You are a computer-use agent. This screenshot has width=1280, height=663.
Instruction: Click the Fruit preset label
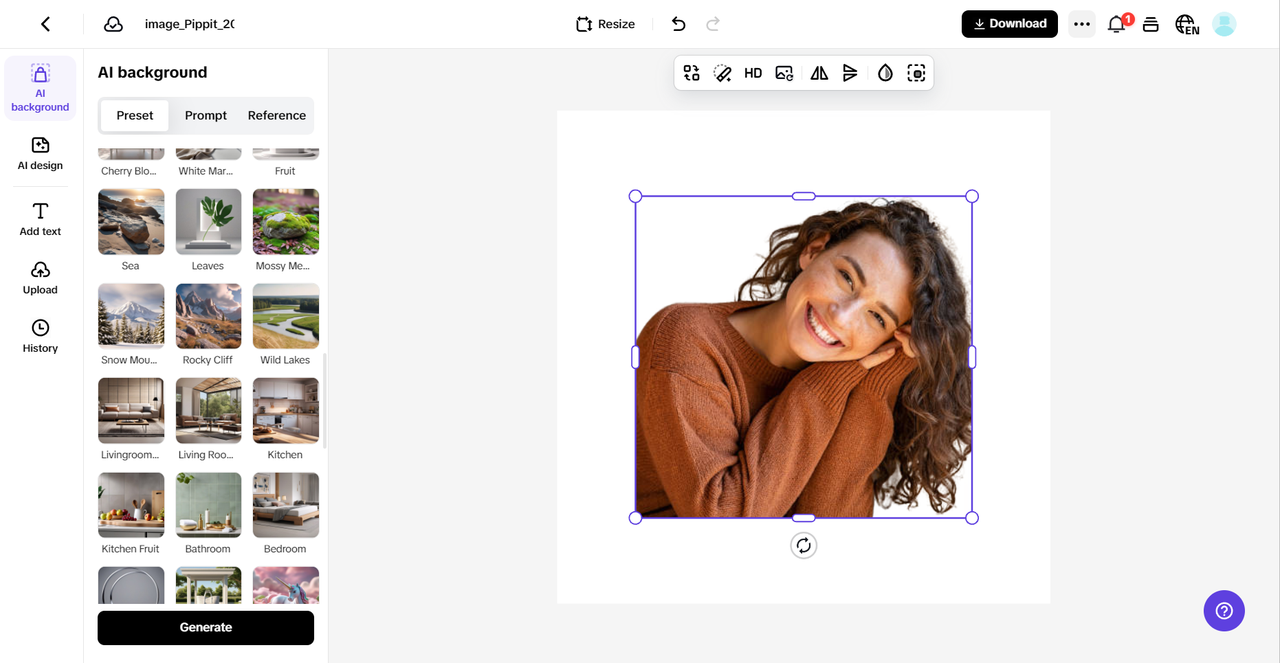[x=285, y=171]
